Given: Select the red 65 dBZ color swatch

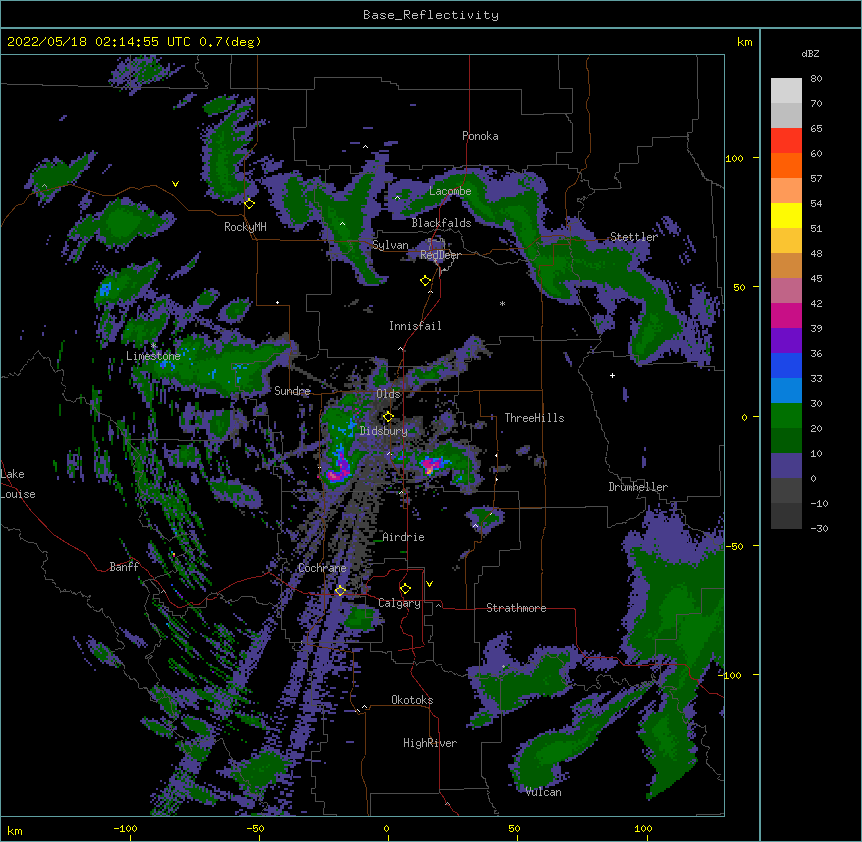Looking at the screenshot, I should (x=786, y=140).
